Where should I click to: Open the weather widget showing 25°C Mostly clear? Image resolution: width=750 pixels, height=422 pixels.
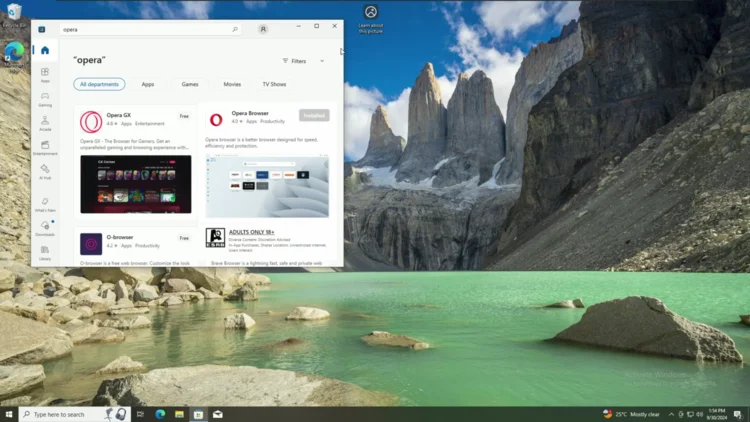tap(631, 414)
